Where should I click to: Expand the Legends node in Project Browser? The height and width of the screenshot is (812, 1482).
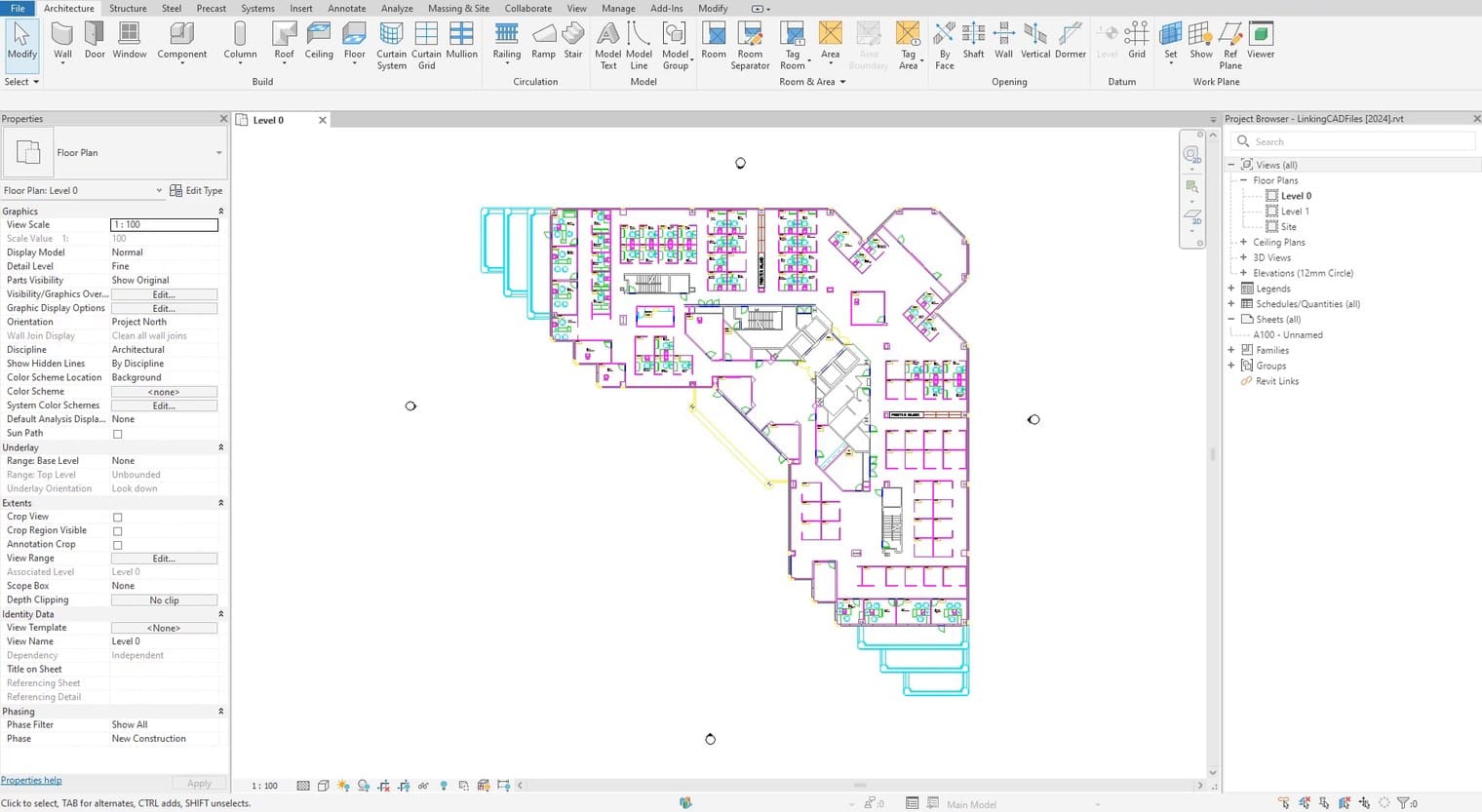(x=1230, y=289)
